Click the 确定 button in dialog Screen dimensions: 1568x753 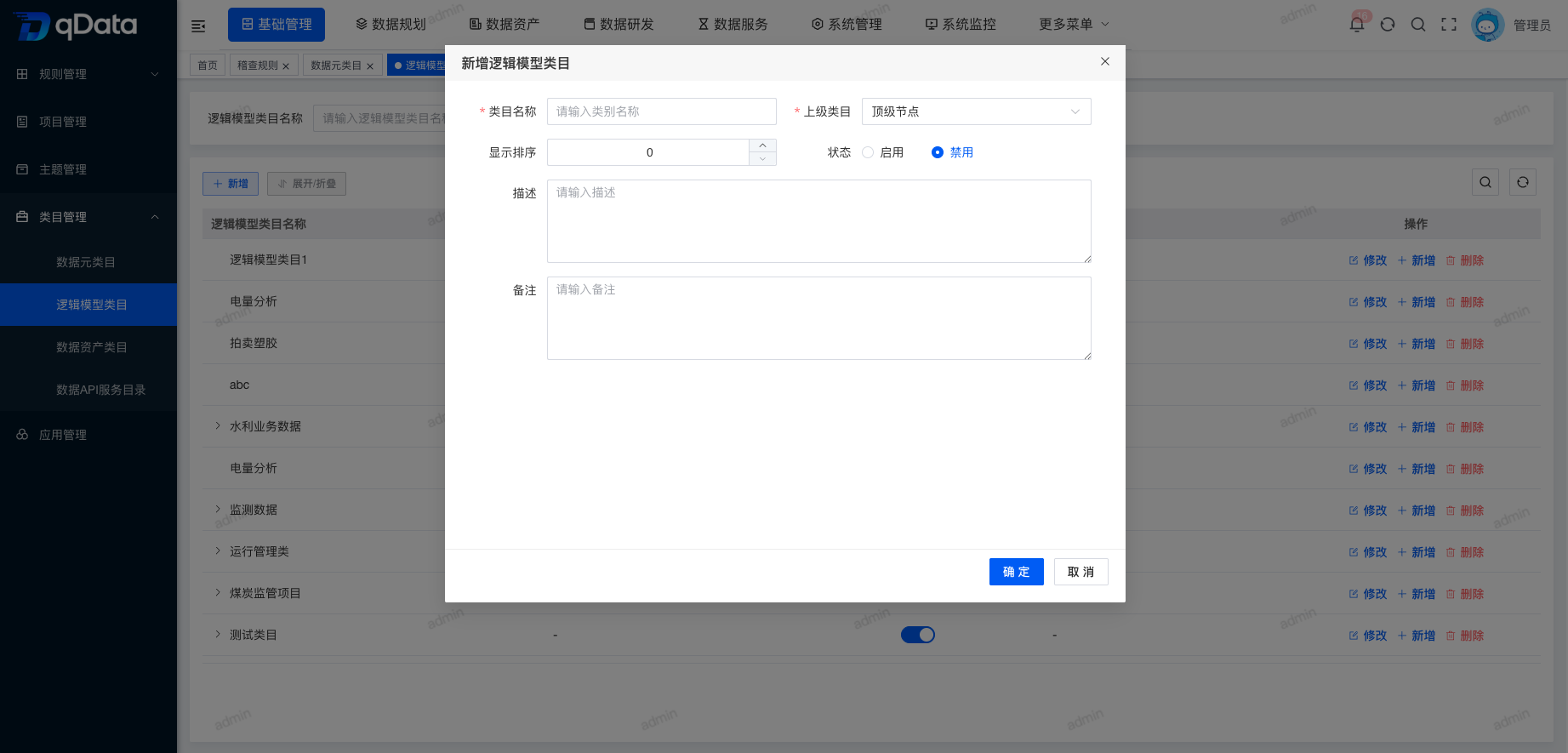point(1017,572)
